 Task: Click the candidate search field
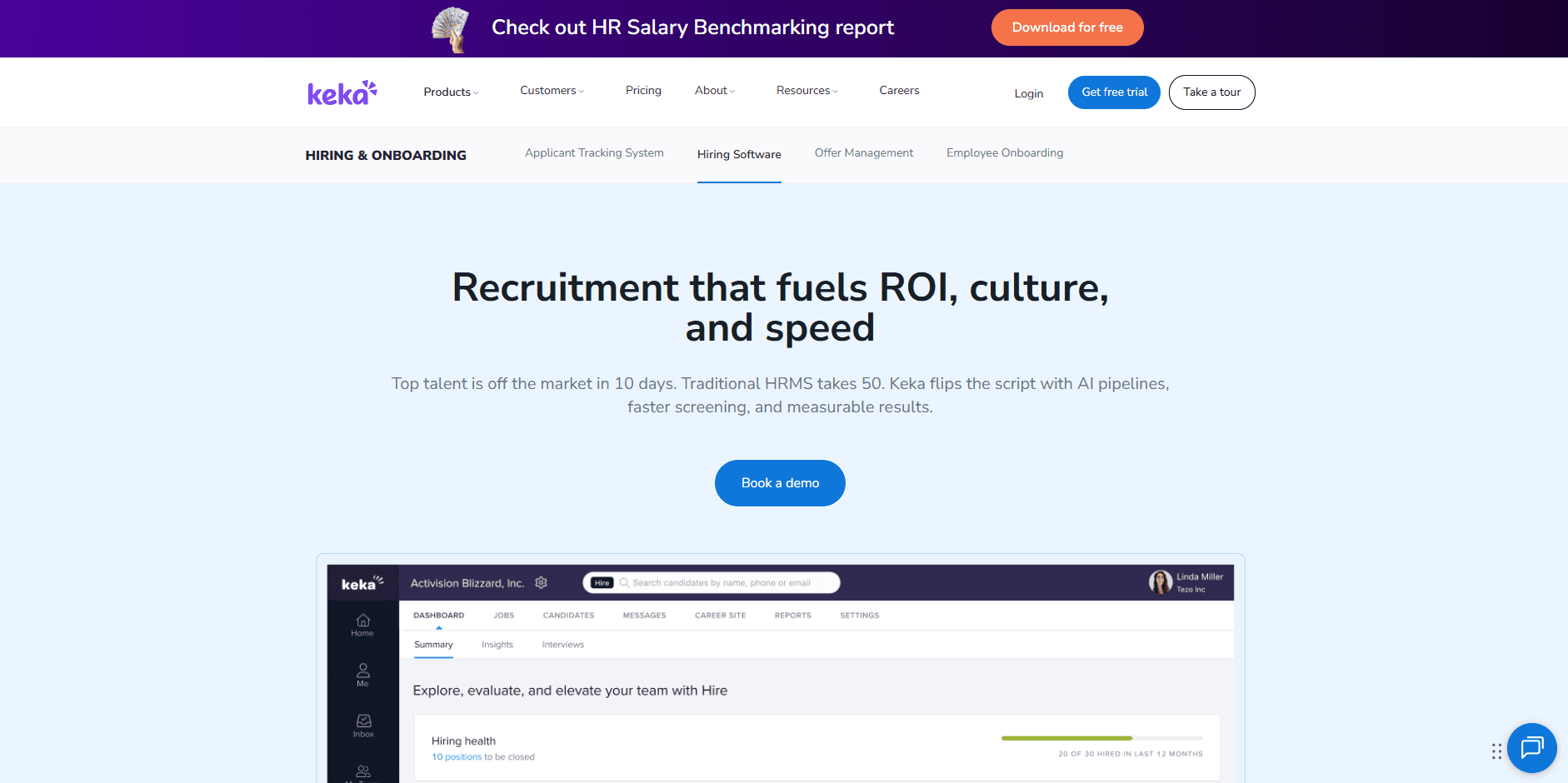click(x=712, y=583)
